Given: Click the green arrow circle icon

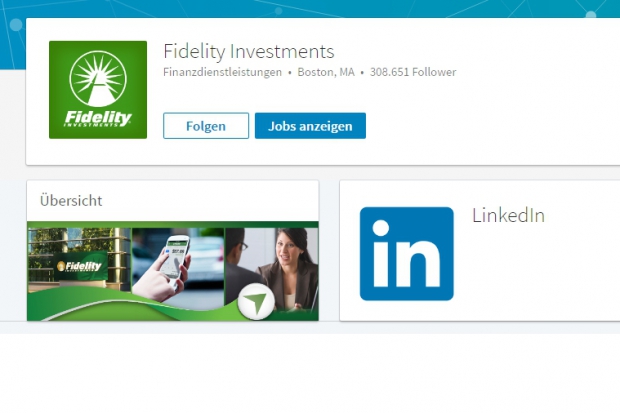Looking at the screenshot, I should tap(256, 302).
